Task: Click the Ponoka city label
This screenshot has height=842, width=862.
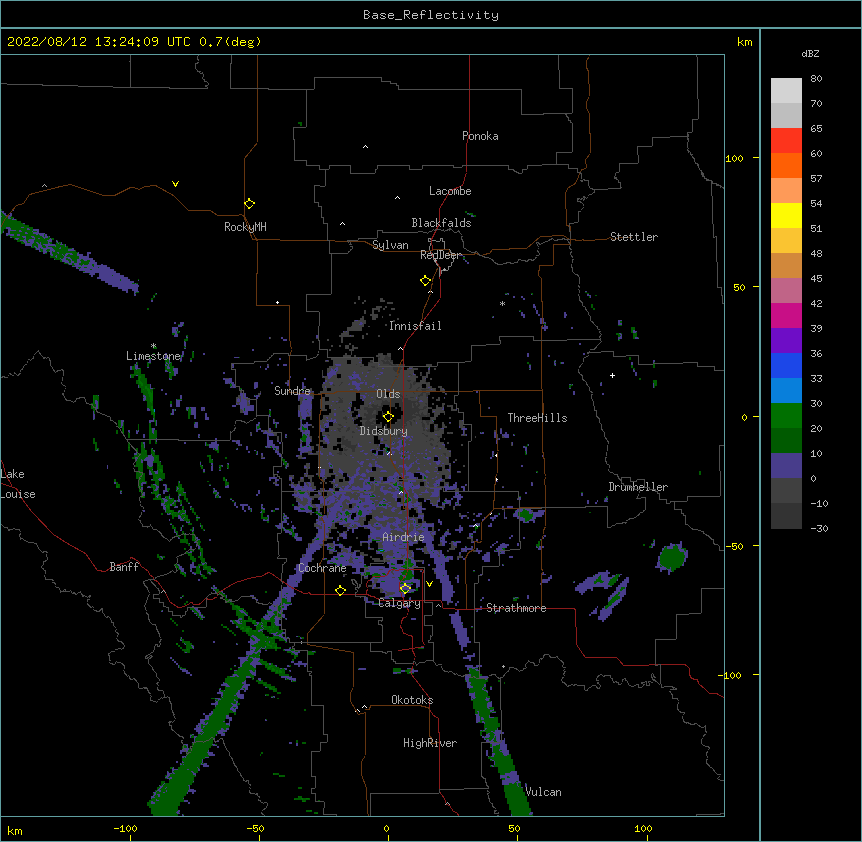Action: [480, 136]
